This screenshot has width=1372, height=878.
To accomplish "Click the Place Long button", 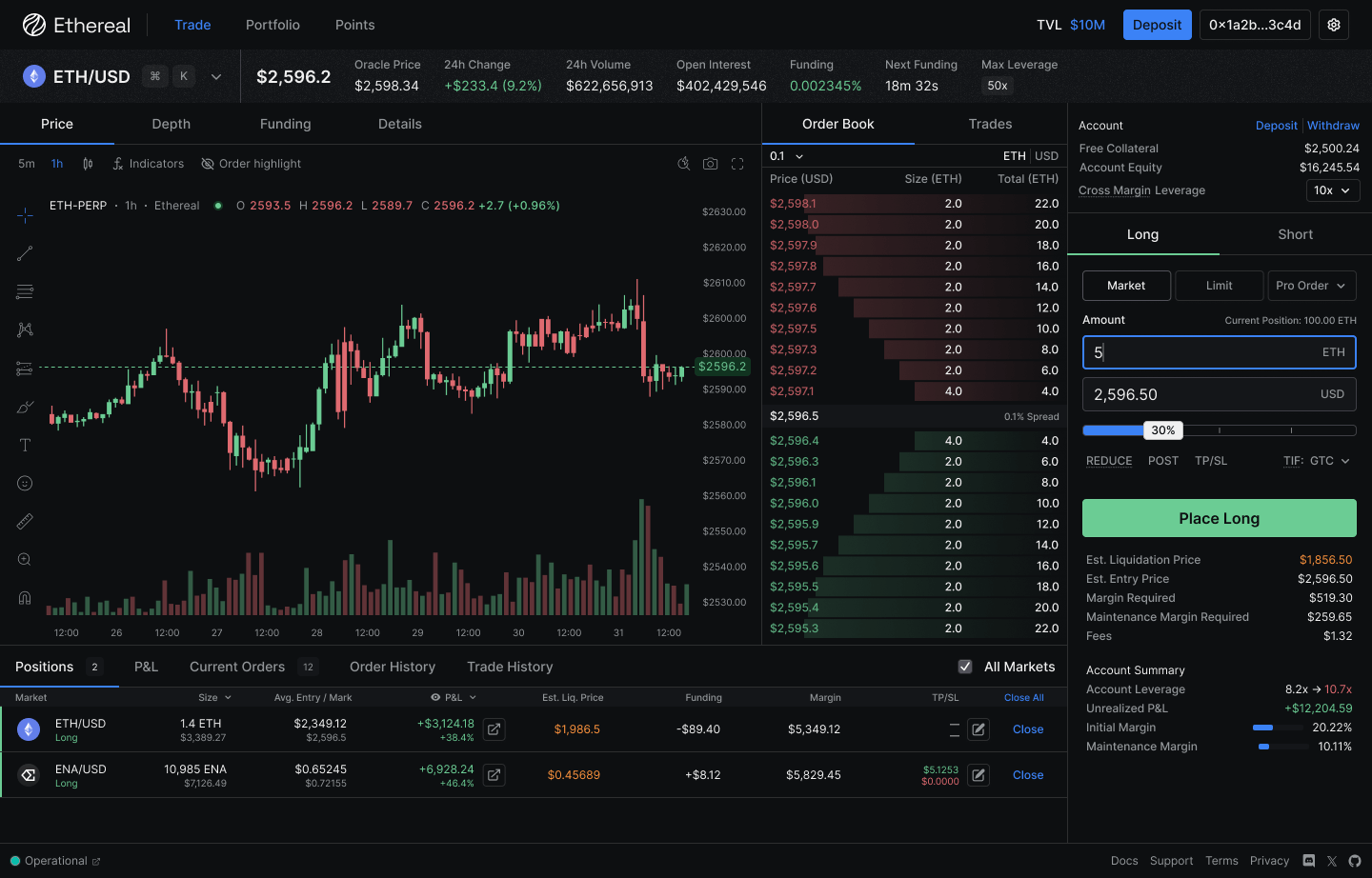I will pyautogui.click(x=1220, y=518).
